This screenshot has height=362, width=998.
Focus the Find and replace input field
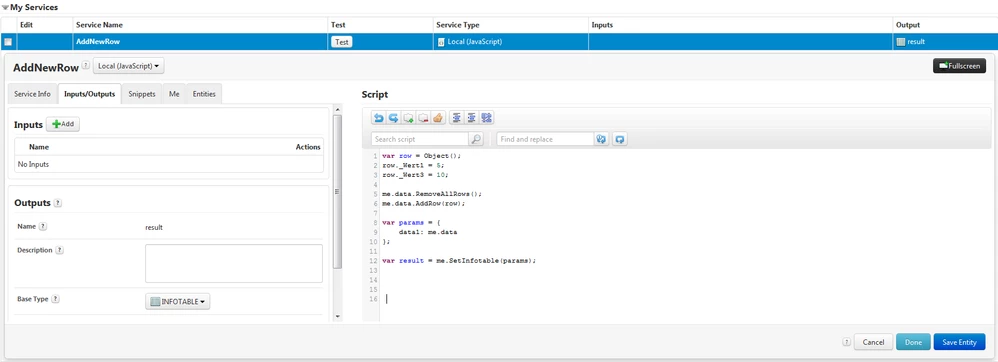545,139
